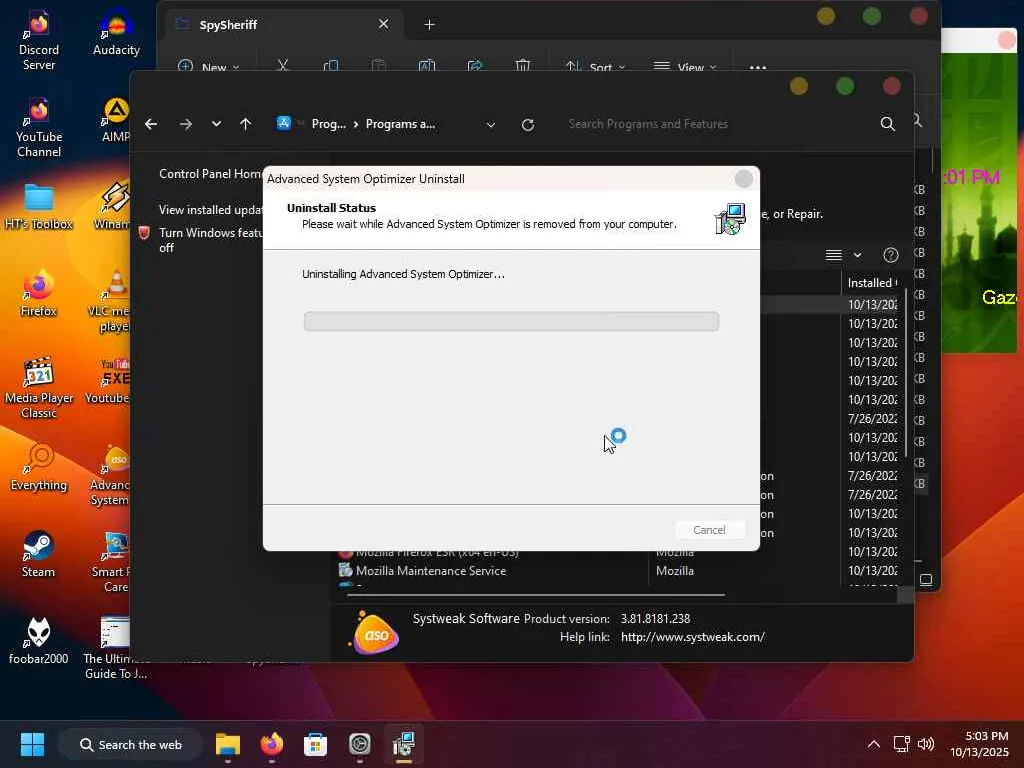Click the Installed On column header
Image resolution: width=1024 pixels, height=768 pixels.
tap(872, 283)
